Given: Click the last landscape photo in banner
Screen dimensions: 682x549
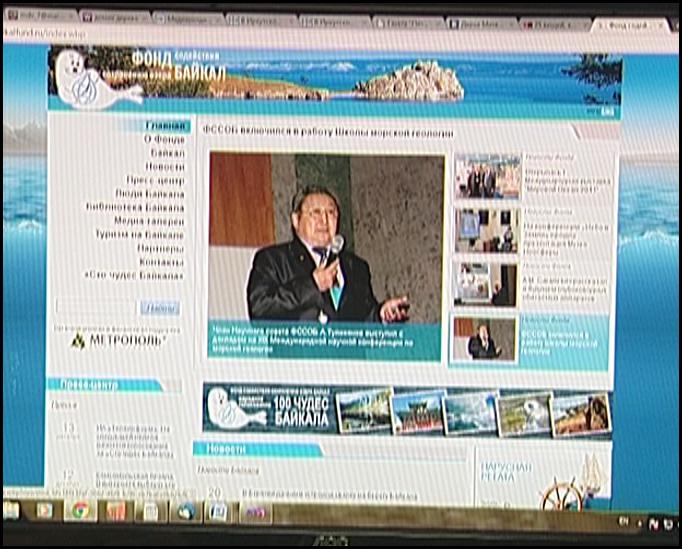Looking at the screenshot, I should 582,413.
